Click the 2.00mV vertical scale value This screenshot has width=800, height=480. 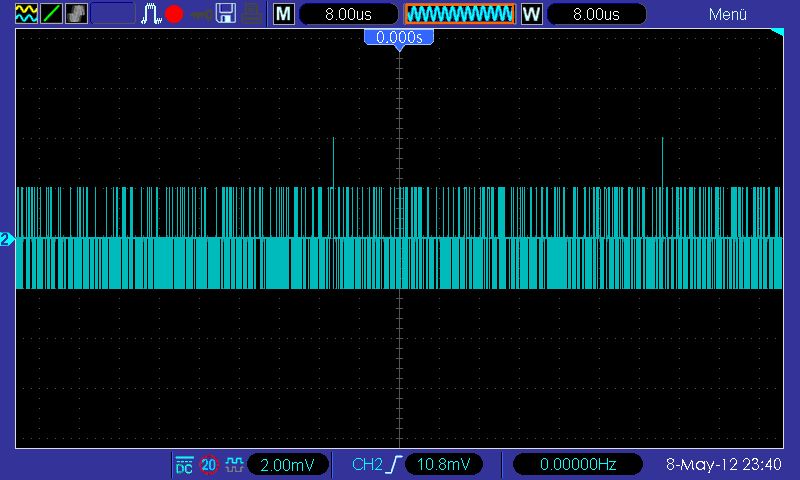click(x=287, y=465)
